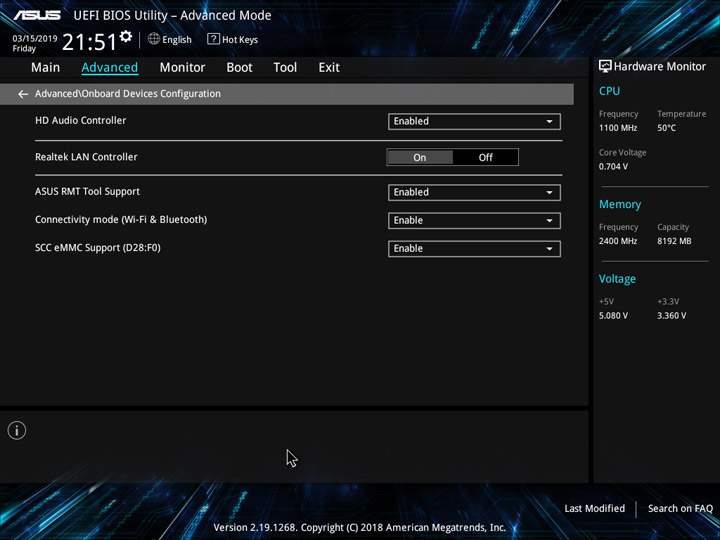Screen dimensions: 720x540
Task: Click Last Modified button
Action: pos(594,508)
